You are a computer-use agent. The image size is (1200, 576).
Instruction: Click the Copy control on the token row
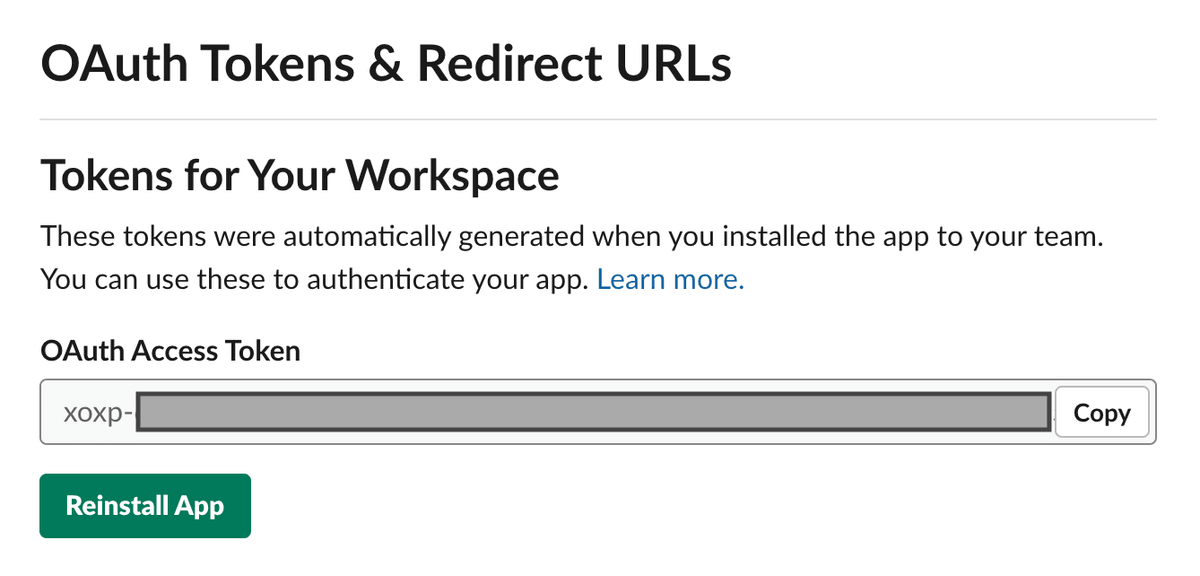tap(1102, 412)
